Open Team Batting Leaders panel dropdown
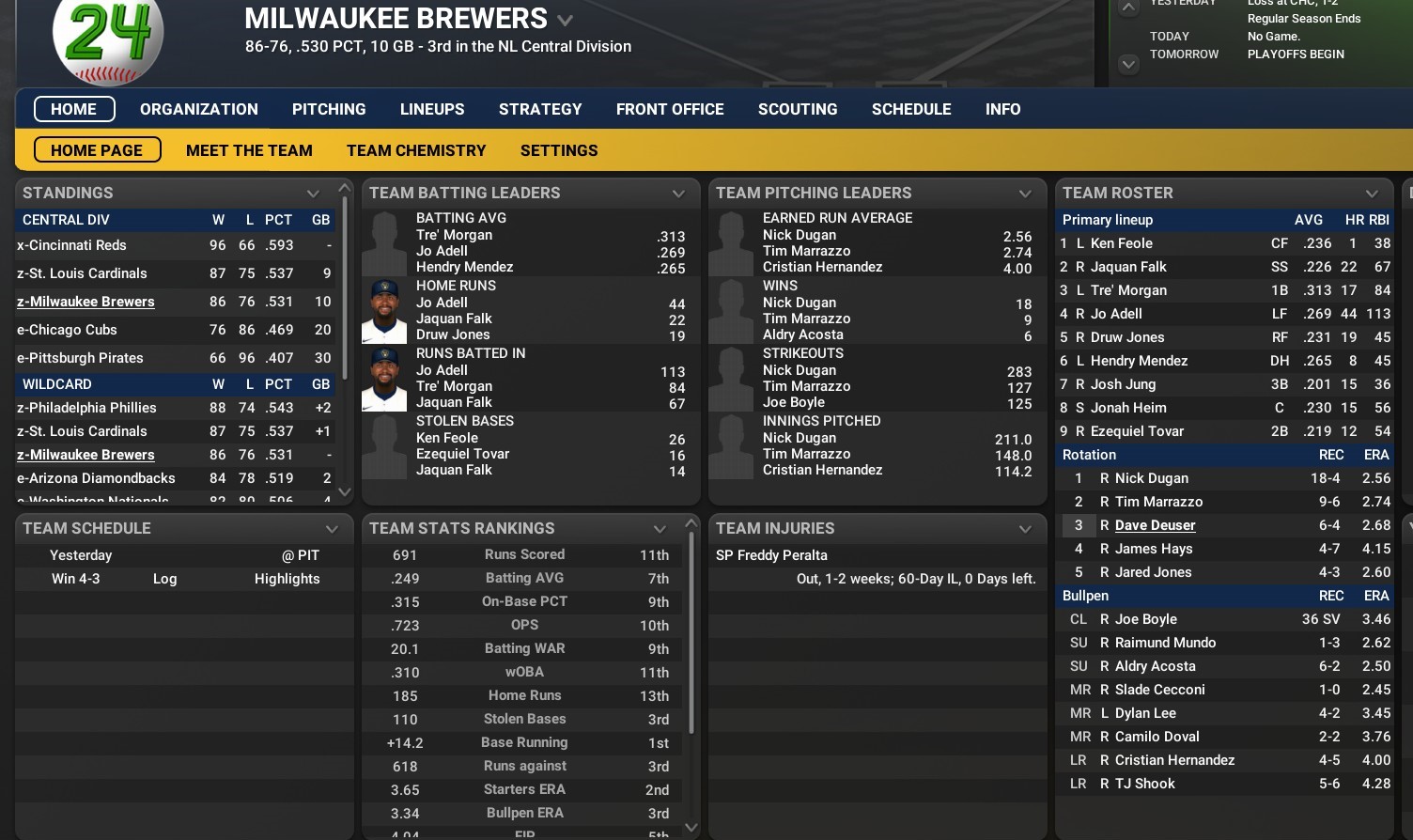Screen dimensions: 1413x840 pyautogui.click(x=678, y=194)
